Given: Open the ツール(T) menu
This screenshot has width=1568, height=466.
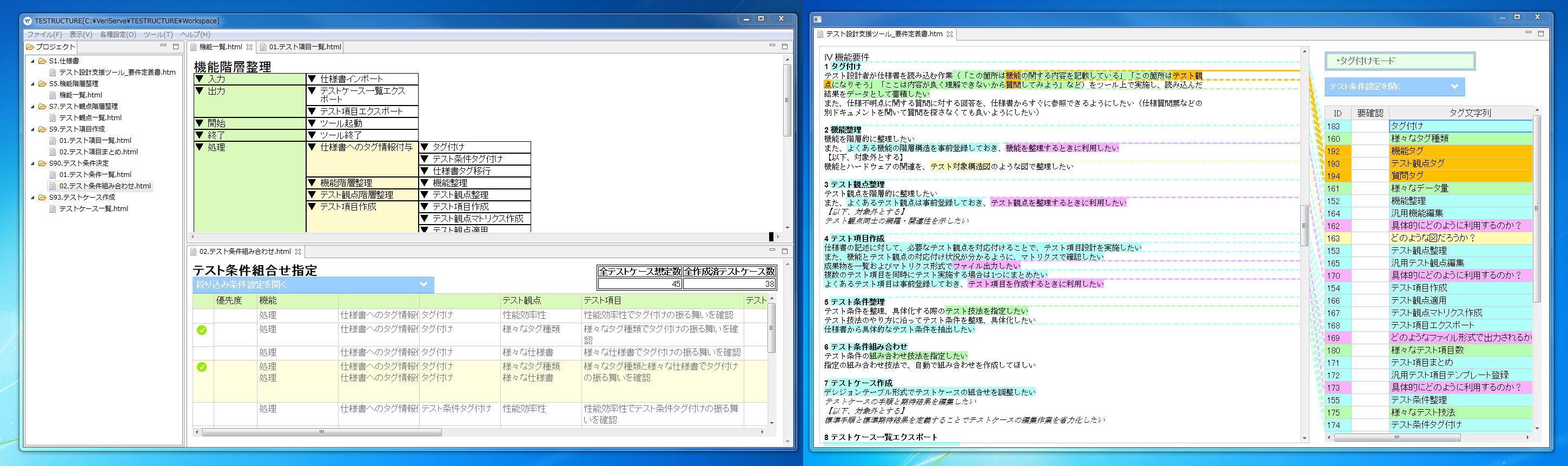Looking at the screenshot, I should (158, 35).
